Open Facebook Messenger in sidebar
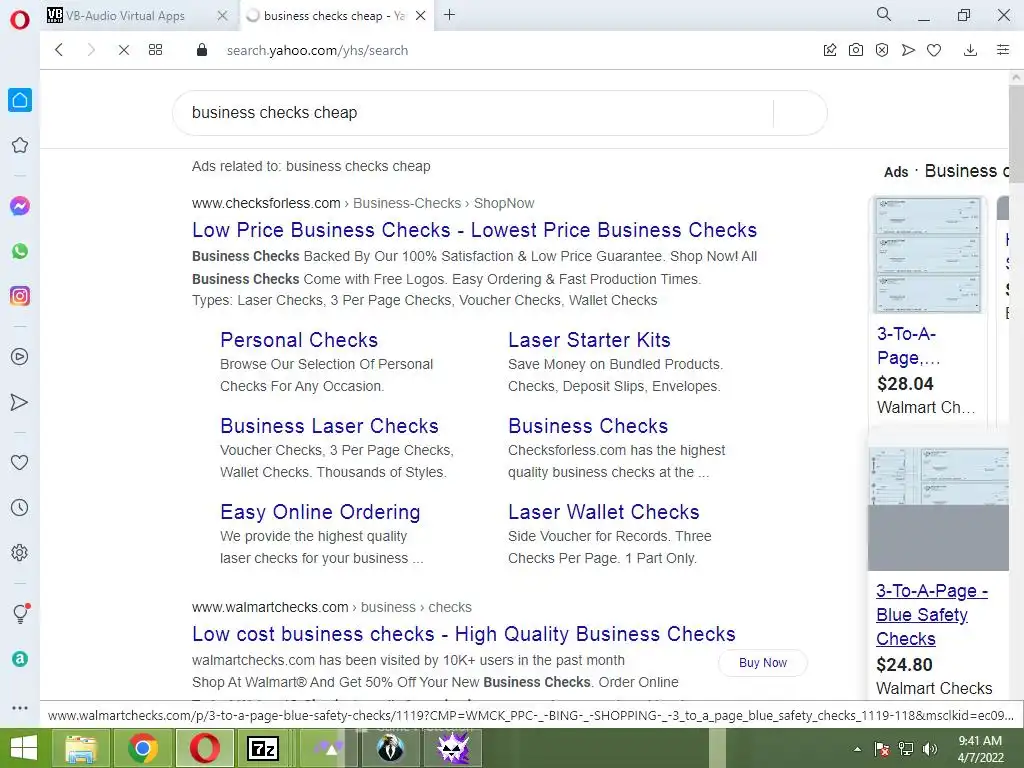 [x=20, y=206]
